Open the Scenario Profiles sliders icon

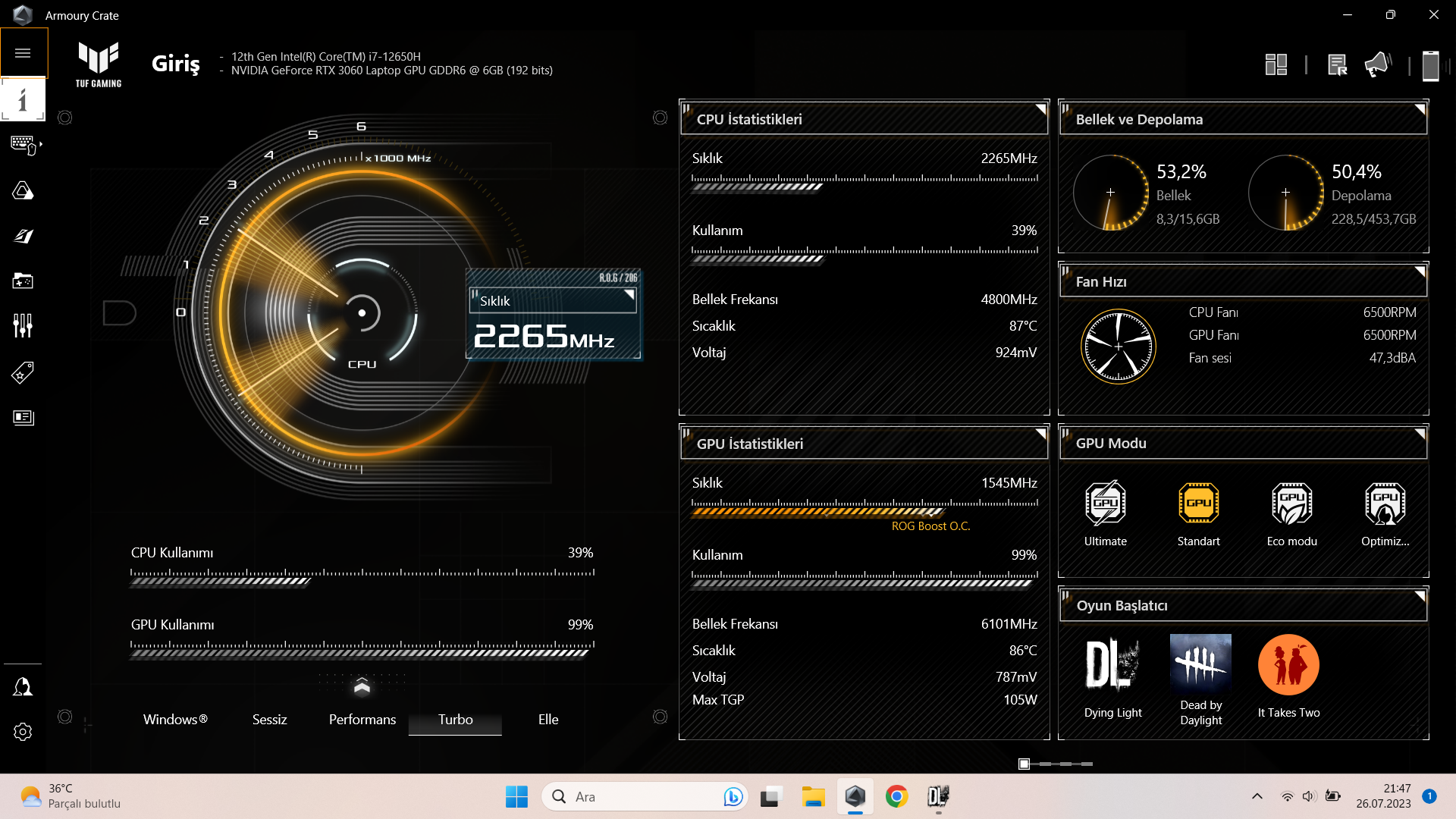click(23, 326)
